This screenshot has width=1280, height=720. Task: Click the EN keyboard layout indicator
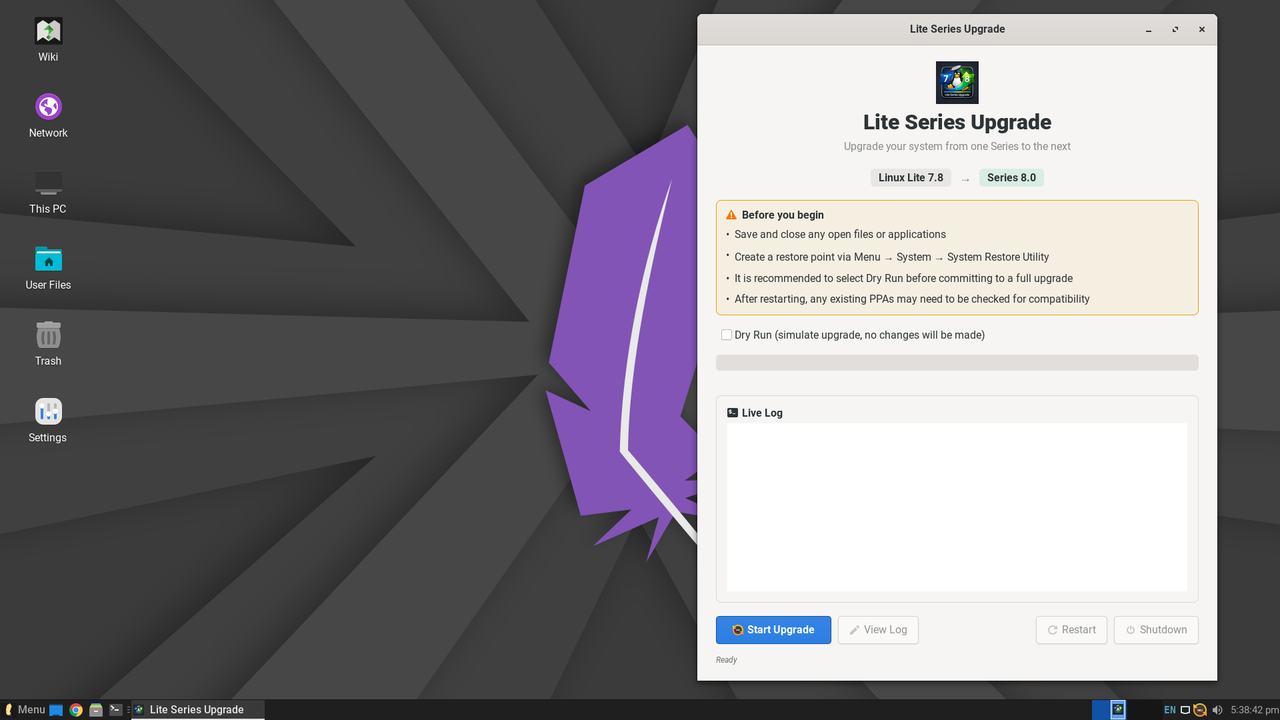1170,710
